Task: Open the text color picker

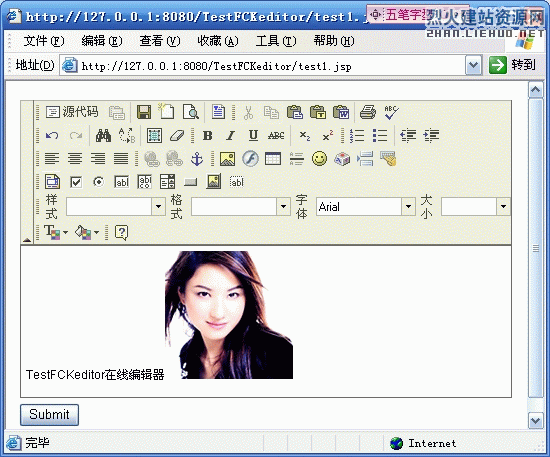Action: coord(56,232)
